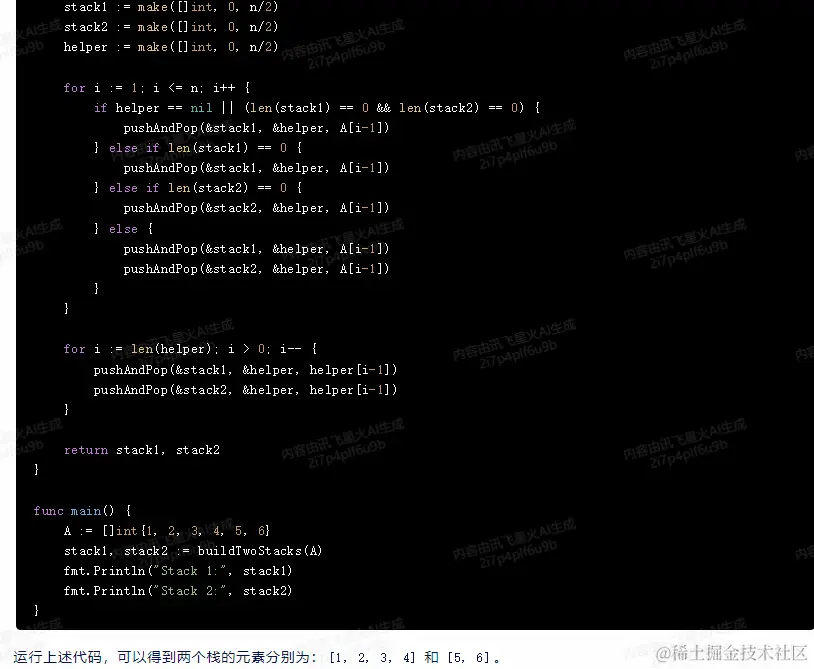
Task: Click the 'A := []int{1, 2, 3, 4, 5, 6}' line
Action: click(167, 531)
